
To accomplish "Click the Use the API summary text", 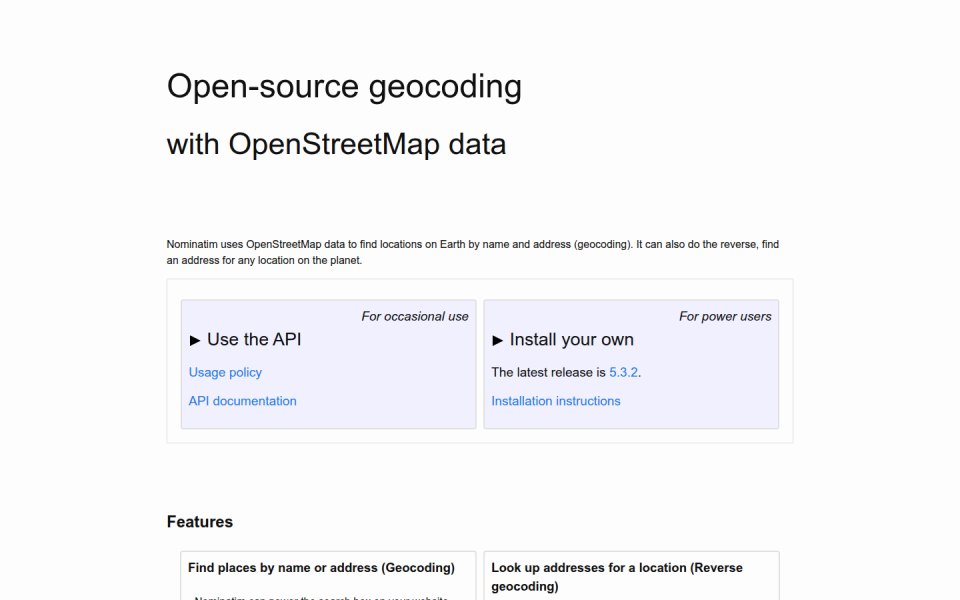I will pos(254,339).
